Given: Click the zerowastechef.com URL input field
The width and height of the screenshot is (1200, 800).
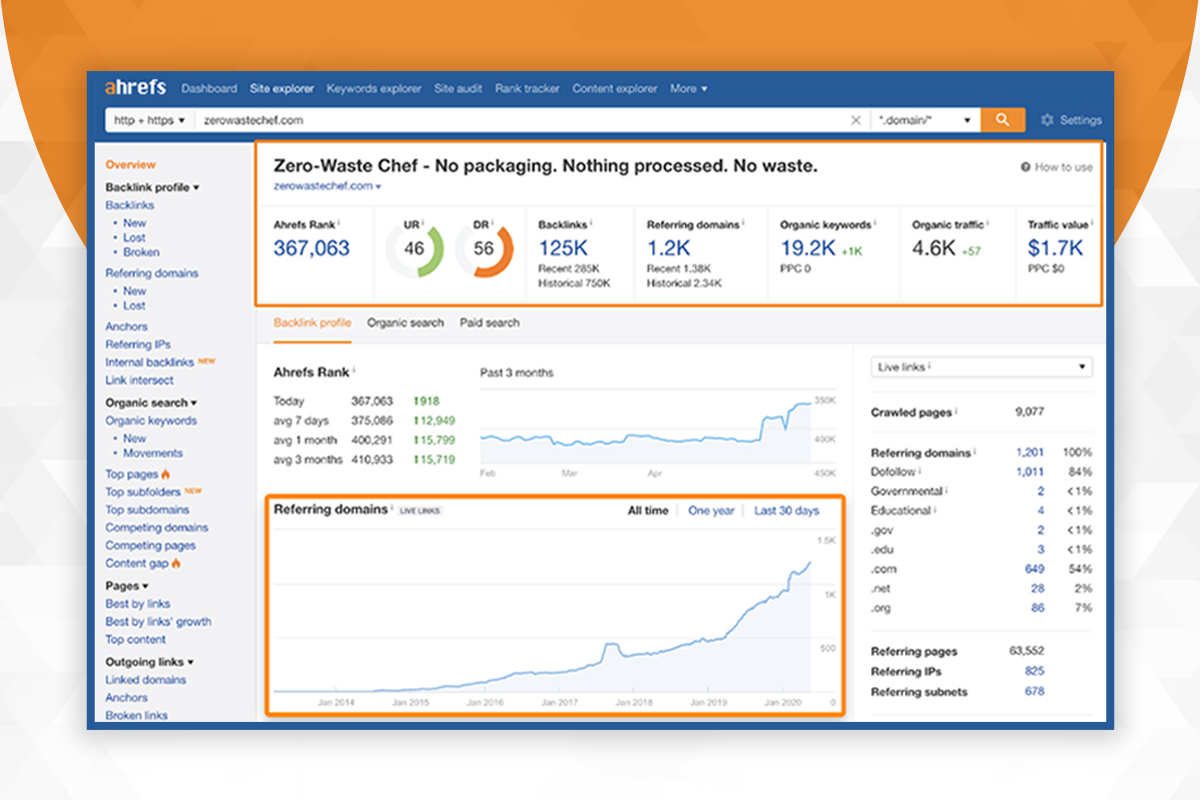Looking at the screenshot, I should (x=520, y=120).
